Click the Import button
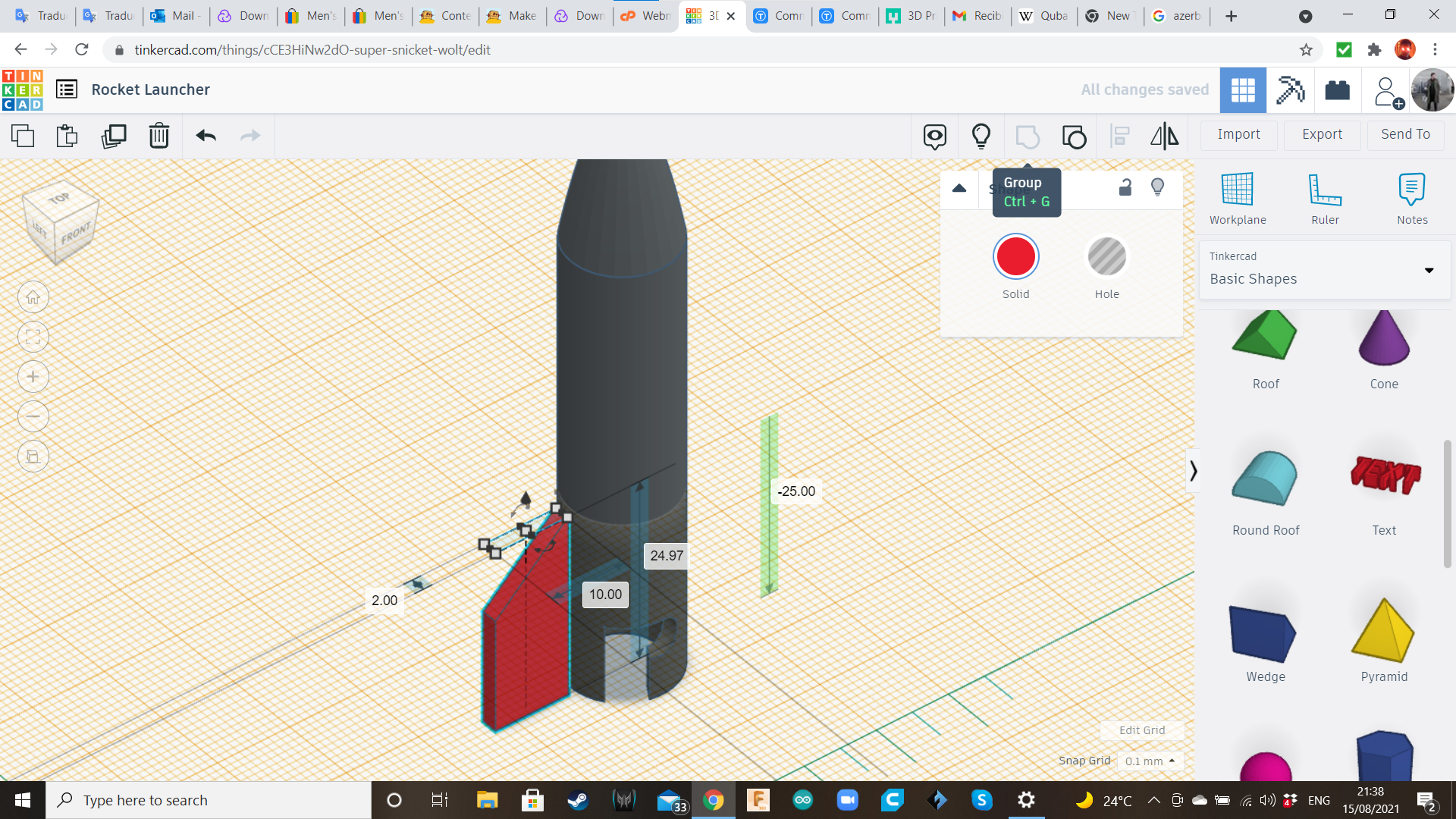 click(x=1238, y=134)
